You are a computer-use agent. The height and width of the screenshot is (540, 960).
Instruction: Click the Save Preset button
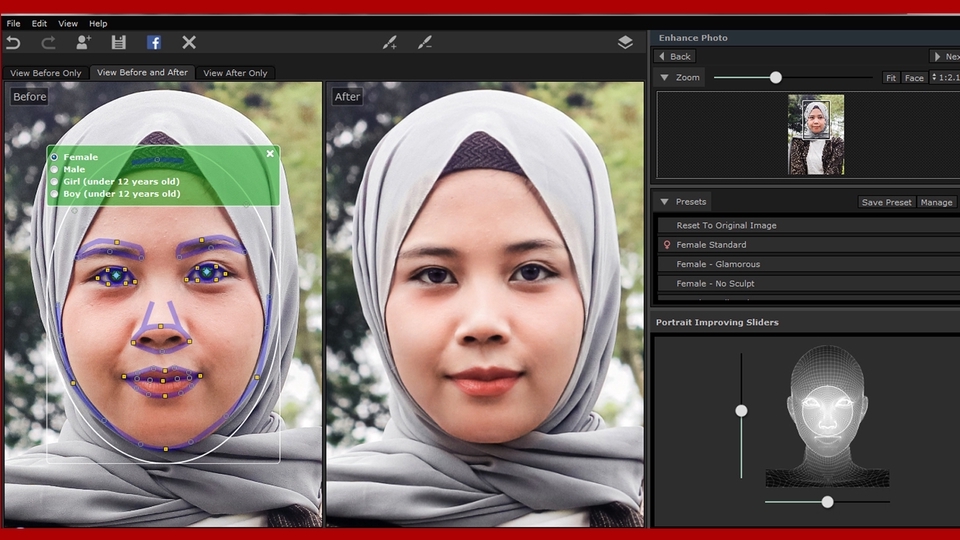pyautogui.click(x=886, y=202)
